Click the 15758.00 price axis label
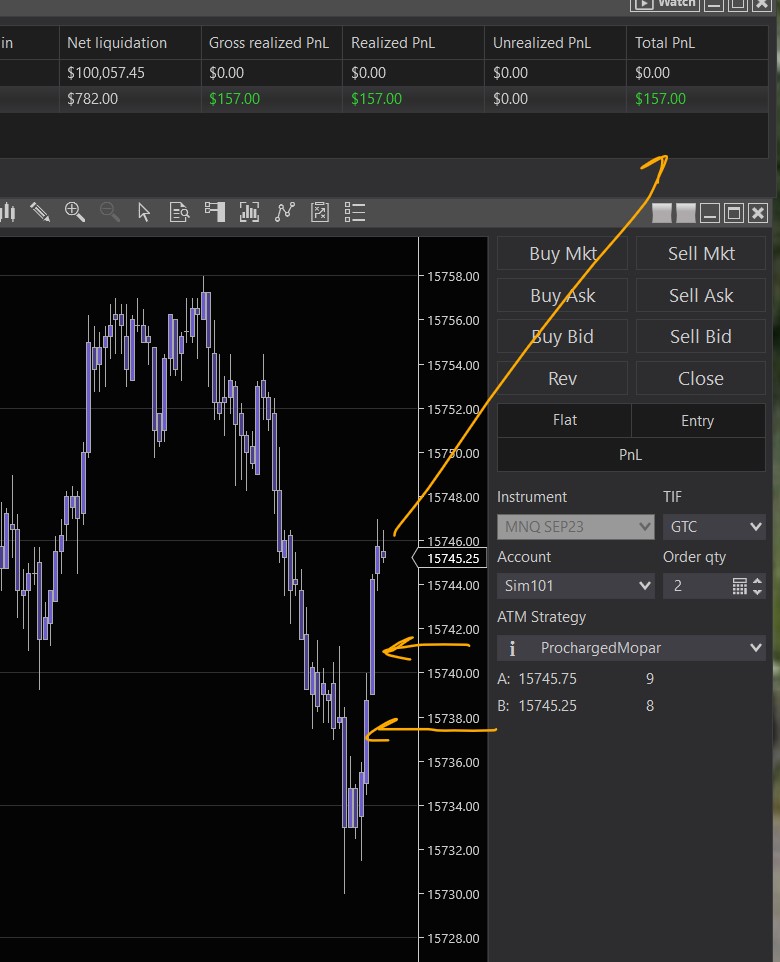This screenshot has width=780, height=962. pos(453,276)
